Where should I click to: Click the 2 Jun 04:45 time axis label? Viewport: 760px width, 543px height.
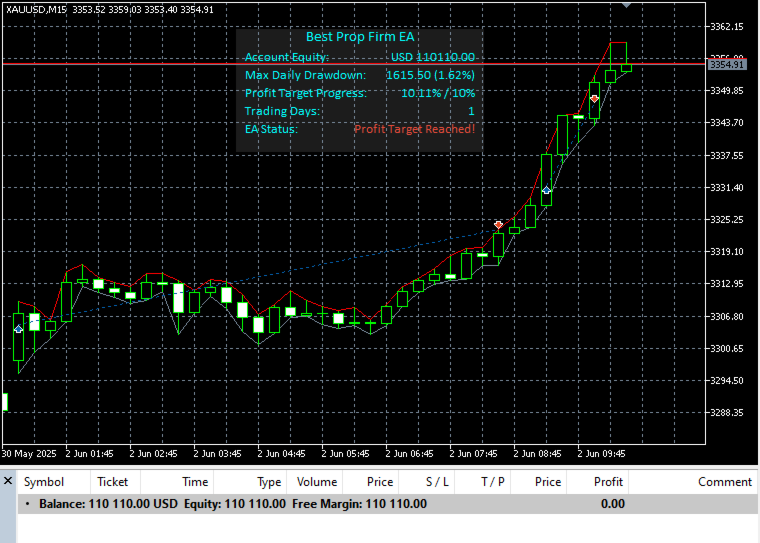pos(281,454)
